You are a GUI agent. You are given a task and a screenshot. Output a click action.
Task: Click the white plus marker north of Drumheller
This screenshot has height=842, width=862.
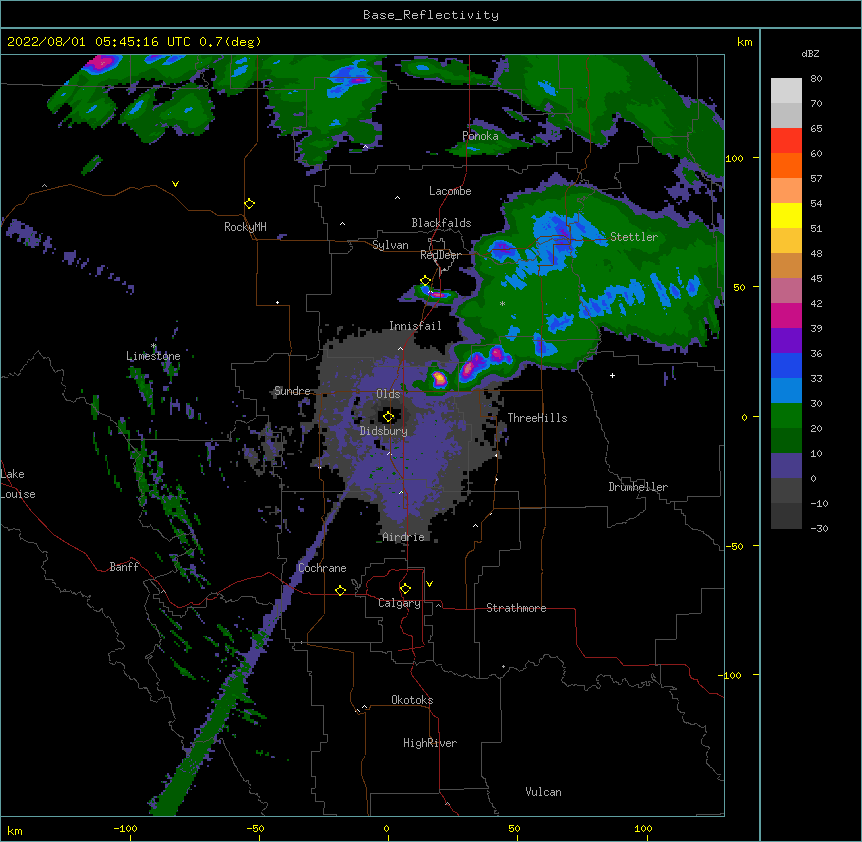click(x=612, y=375)
